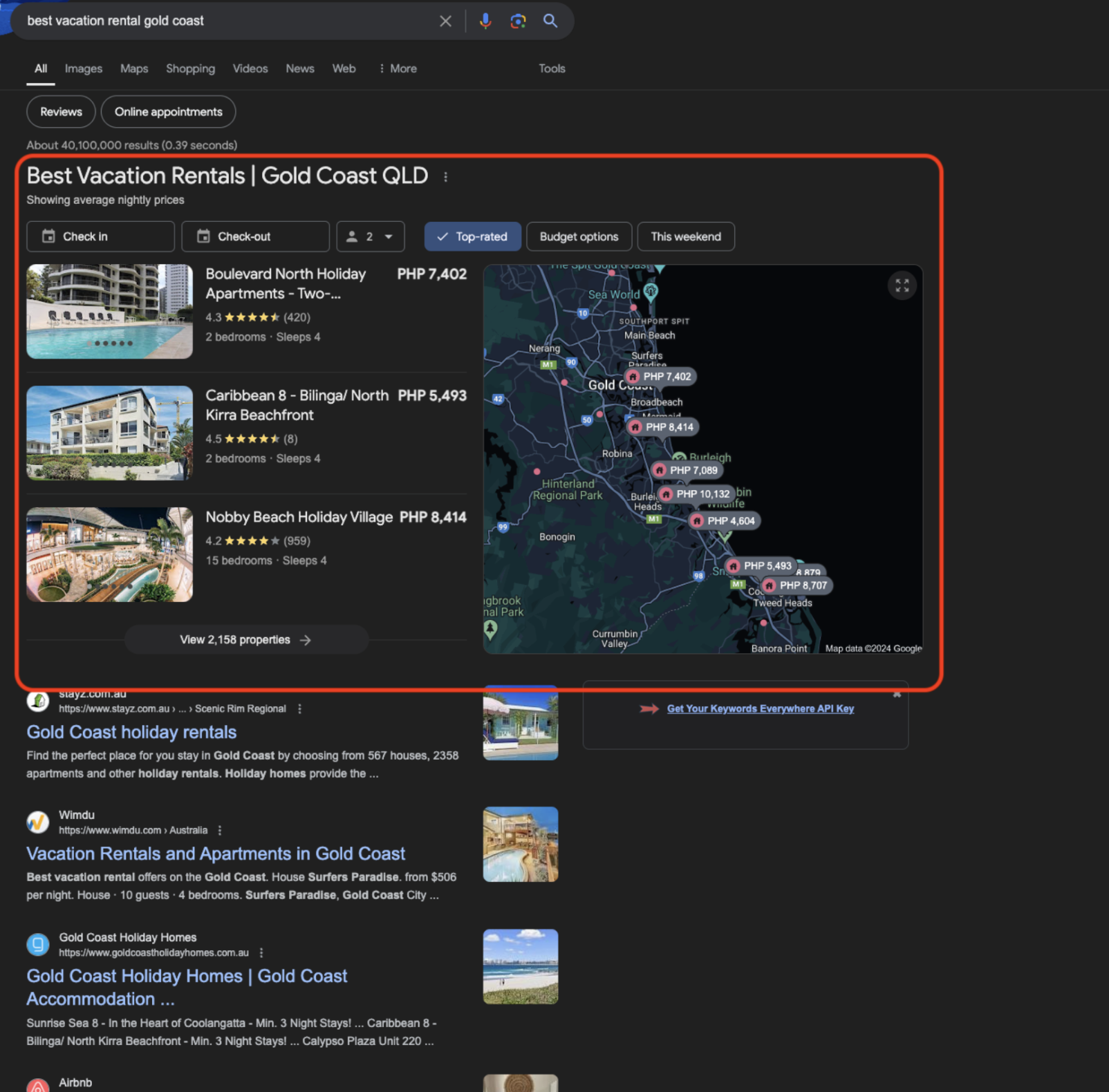Enable the This weekend filter
The width and height of the screenshot is (1109, 1092).
tap(685, 236)
